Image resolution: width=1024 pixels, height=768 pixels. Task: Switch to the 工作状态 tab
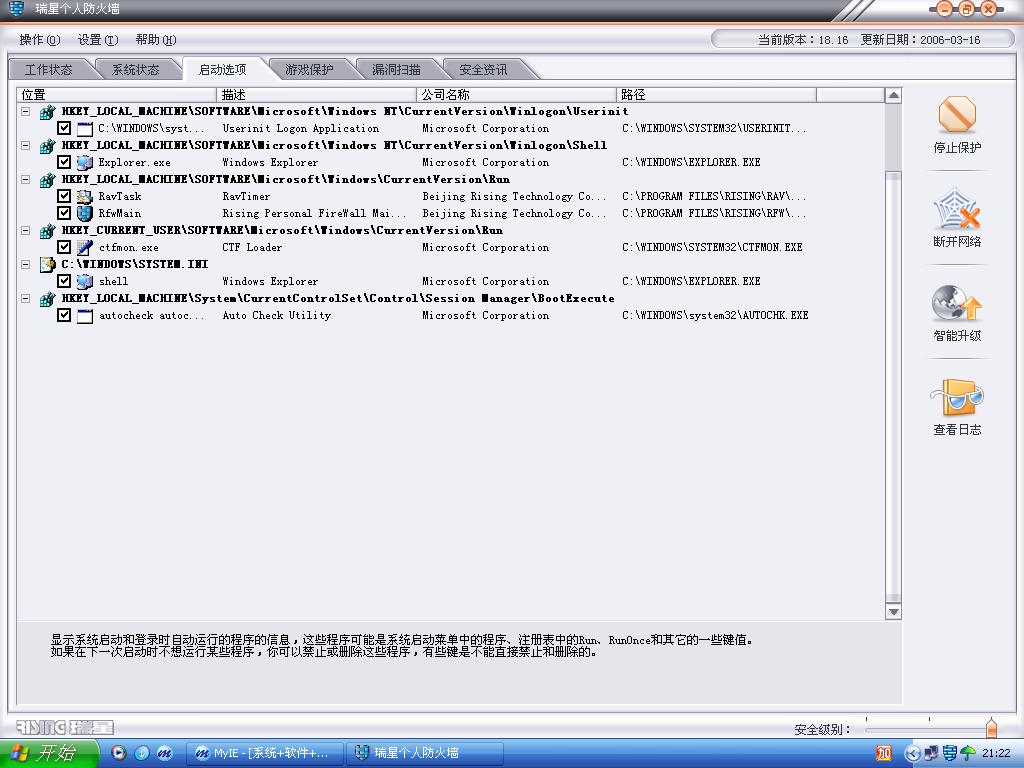click(49, 69)
